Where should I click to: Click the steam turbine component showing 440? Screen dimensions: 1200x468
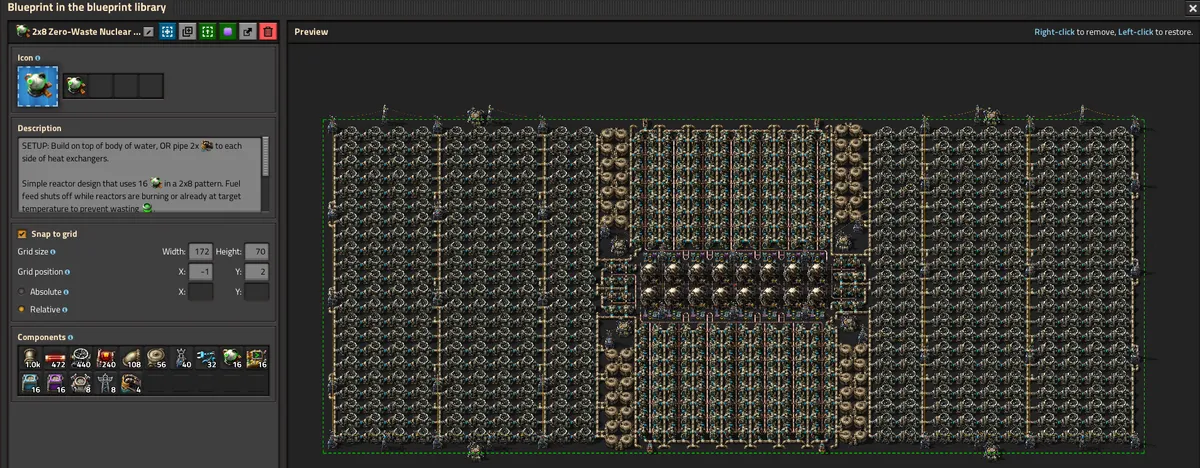[81, 359]
